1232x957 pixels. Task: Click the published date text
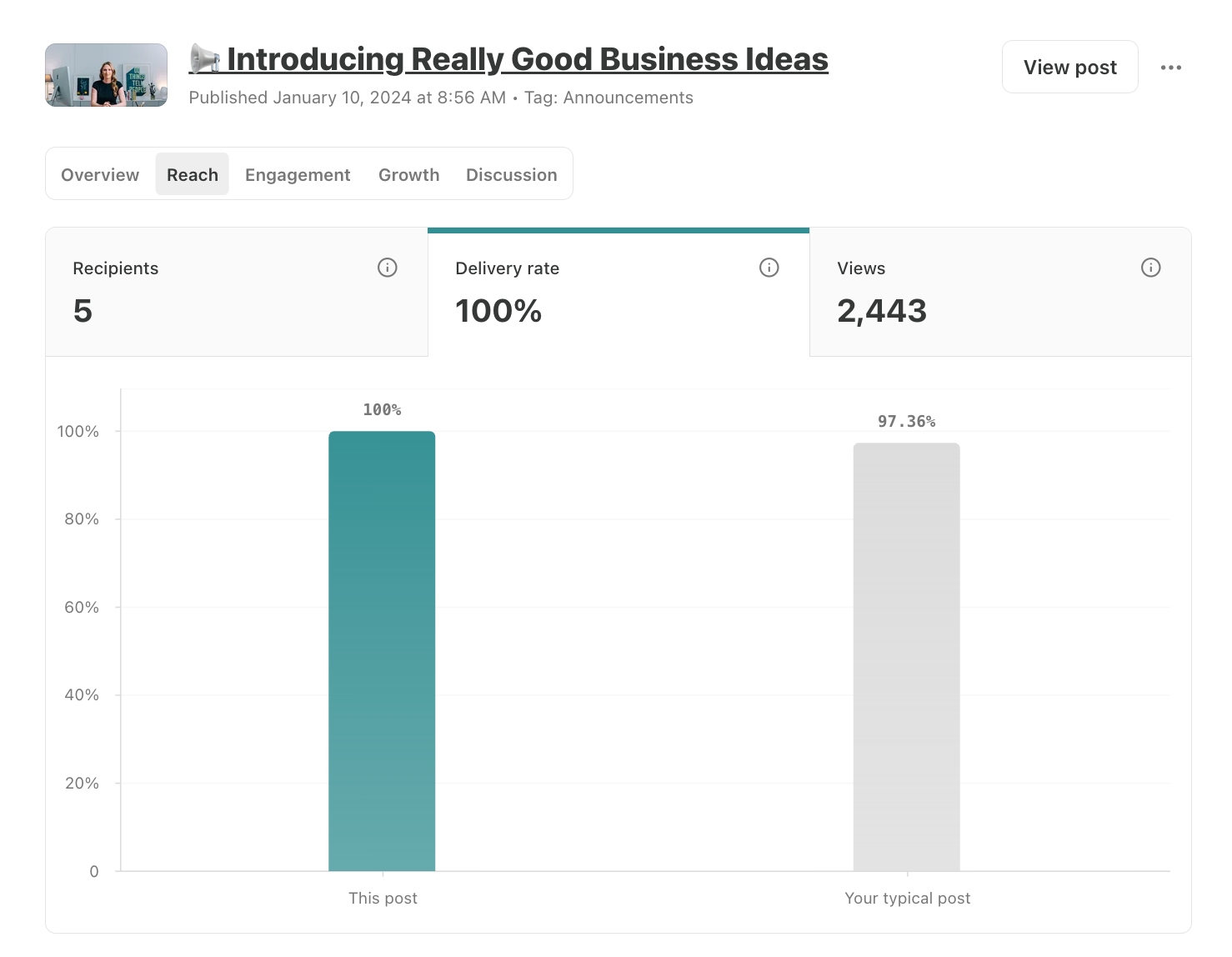point(348,98)
